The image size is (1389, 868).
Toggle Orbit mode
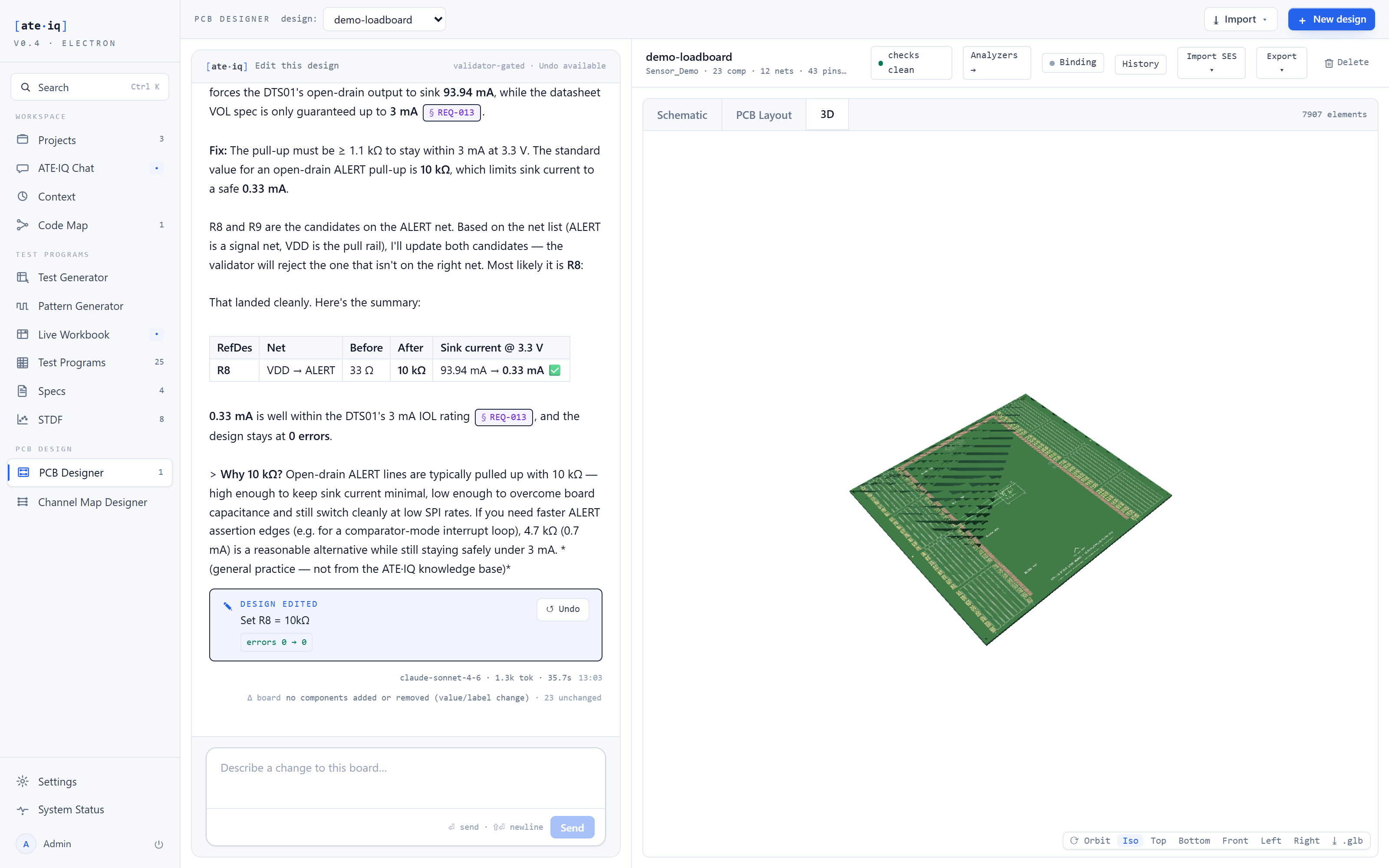[1090, 841]
